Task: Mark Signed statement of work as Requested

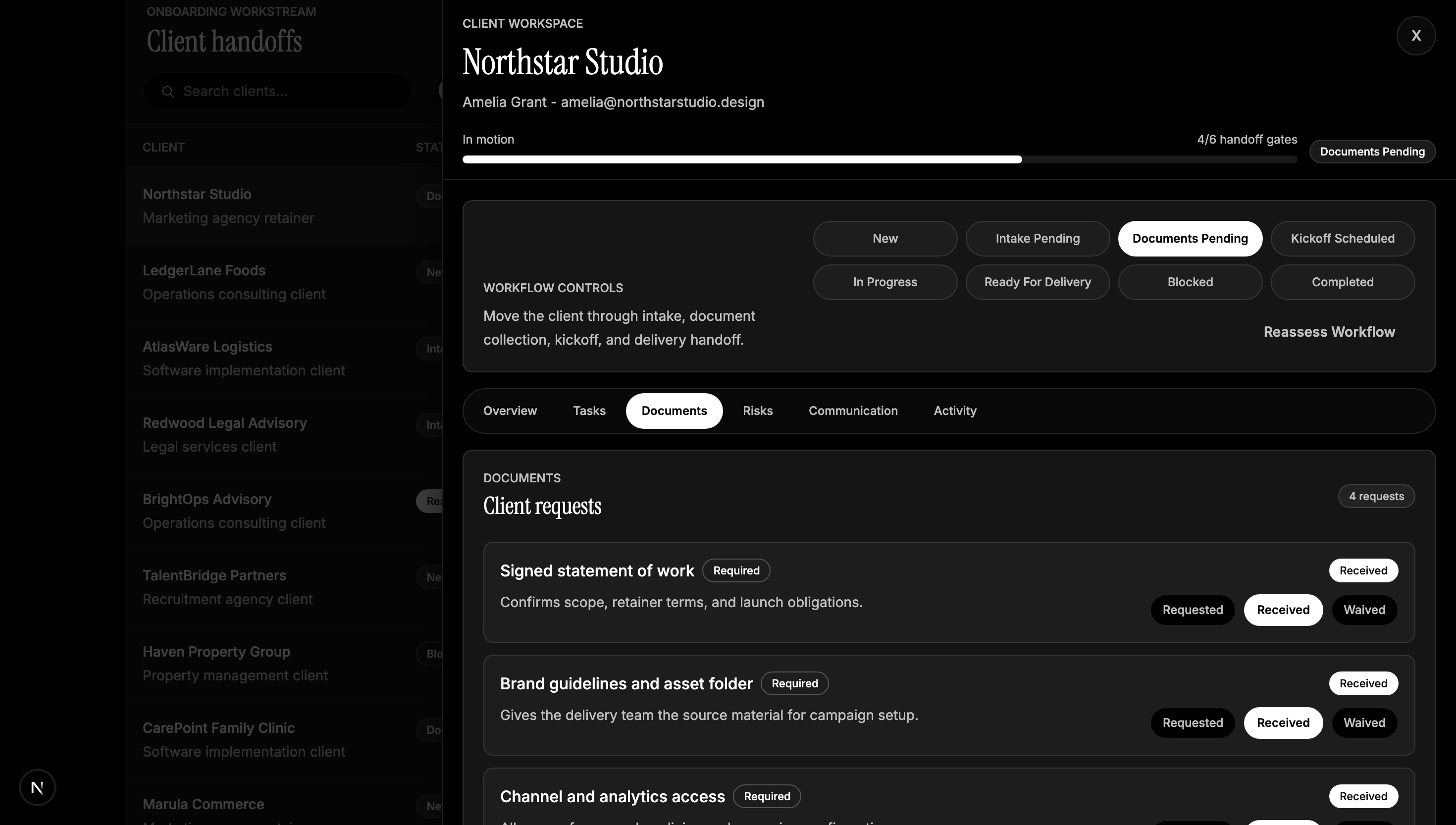Action: tap(1193, 610)
